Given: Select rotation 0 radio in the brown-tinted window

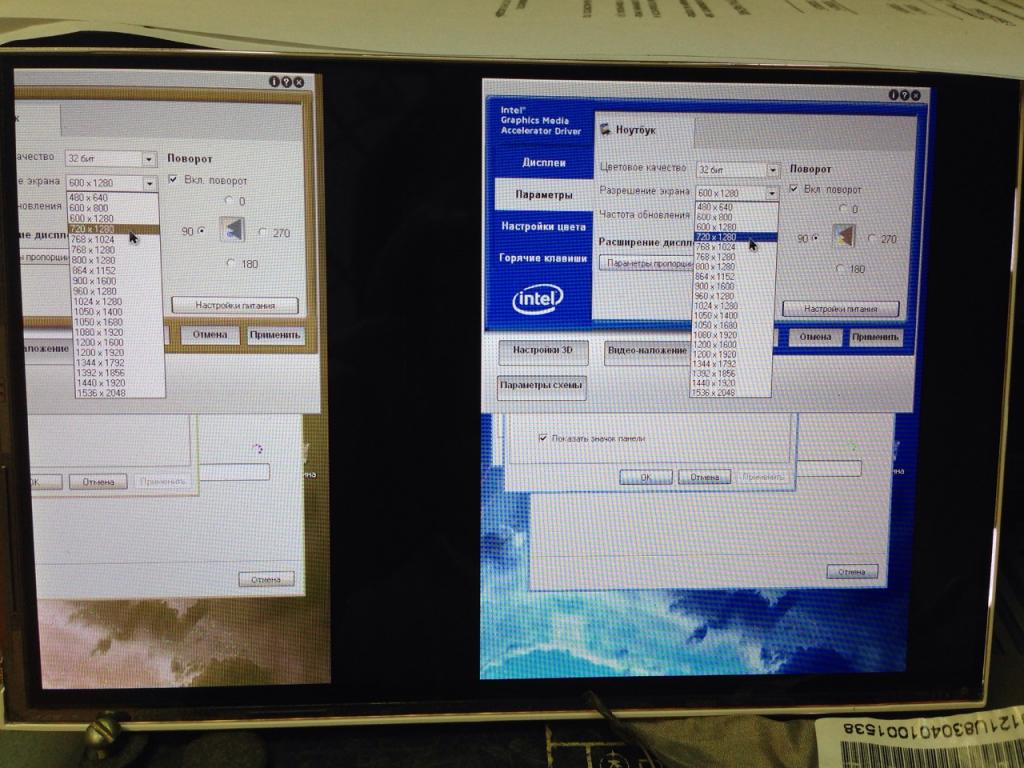Looking at the screenshot, I should [229, 200].
